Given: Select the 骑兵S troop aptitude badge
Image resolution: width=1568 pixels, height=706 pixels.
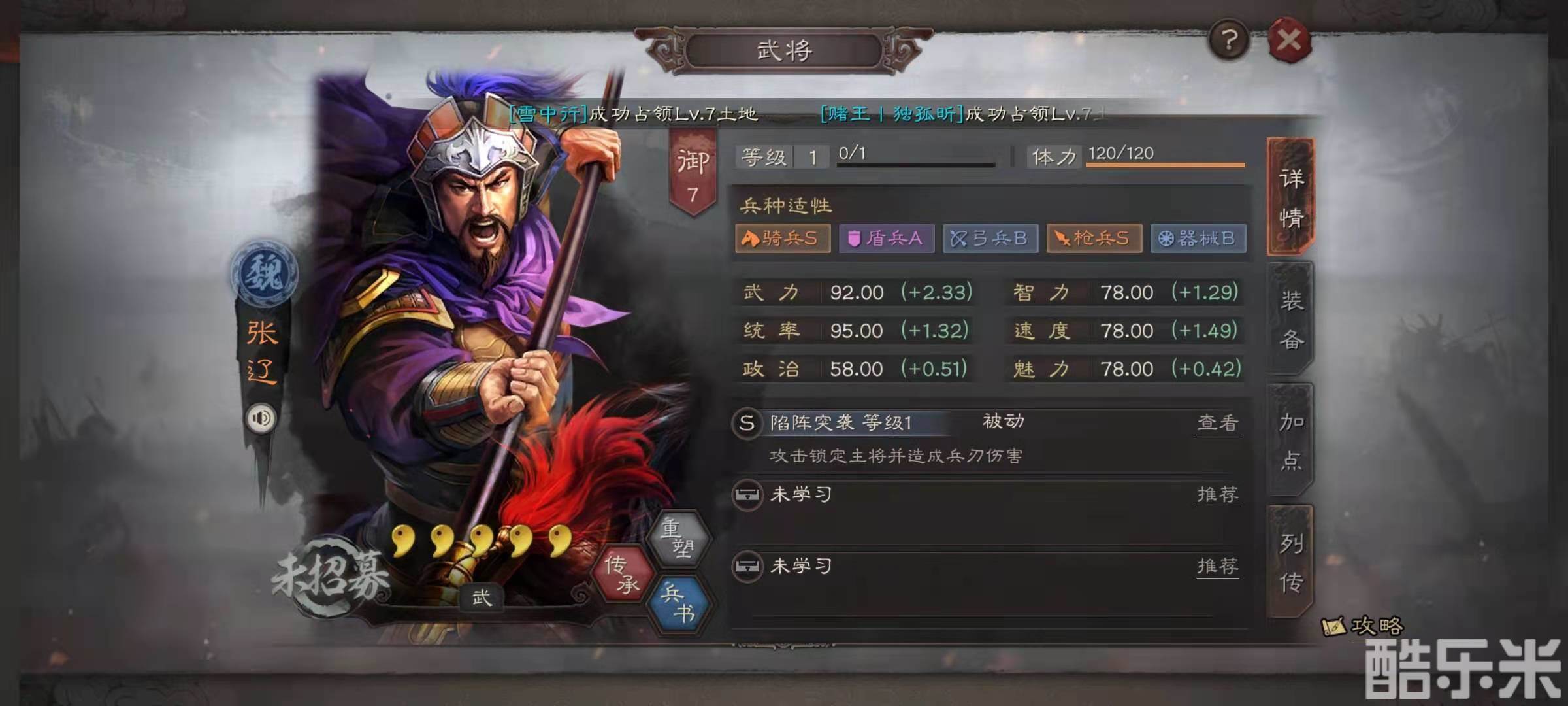Looking at the screenshot, I should pos(782,238).
